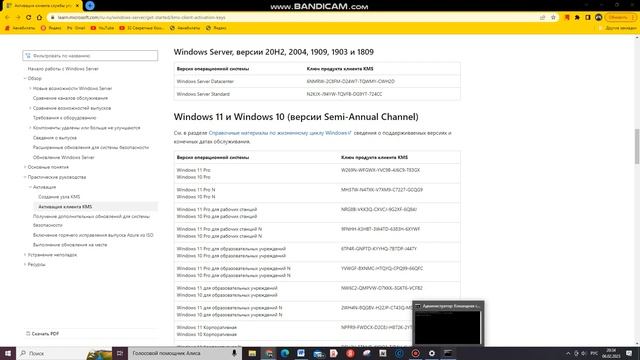Open the Bandicam recorder taskbar icon
640x360 pixels.
(415, 353)
